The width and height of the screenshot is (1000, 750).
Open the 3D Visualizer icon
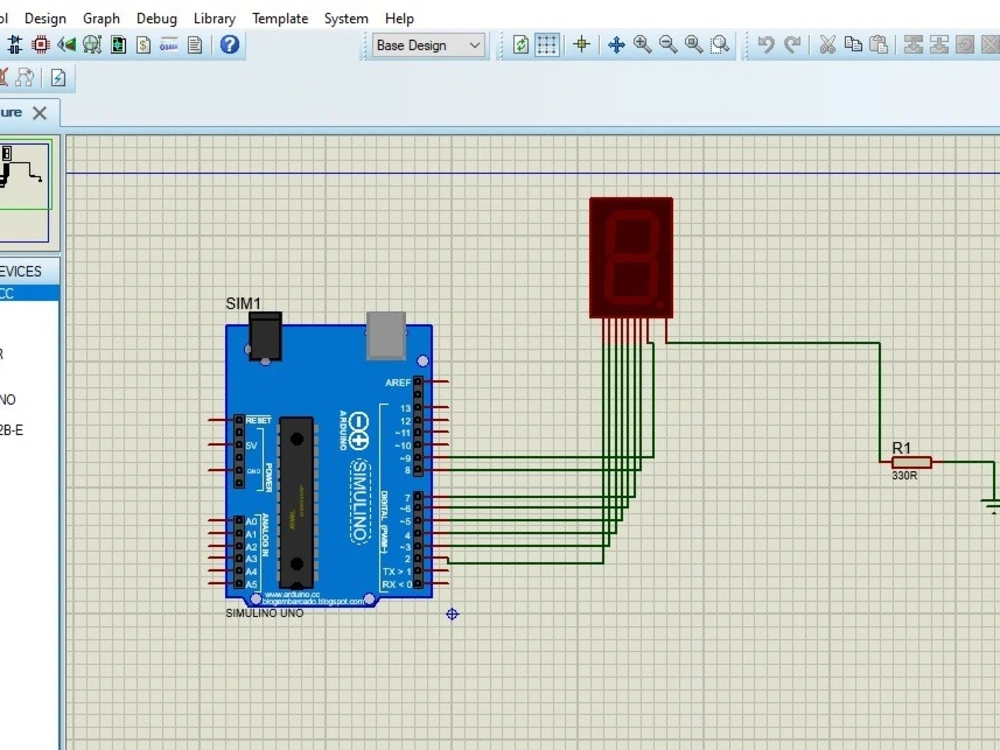[66, 45]
